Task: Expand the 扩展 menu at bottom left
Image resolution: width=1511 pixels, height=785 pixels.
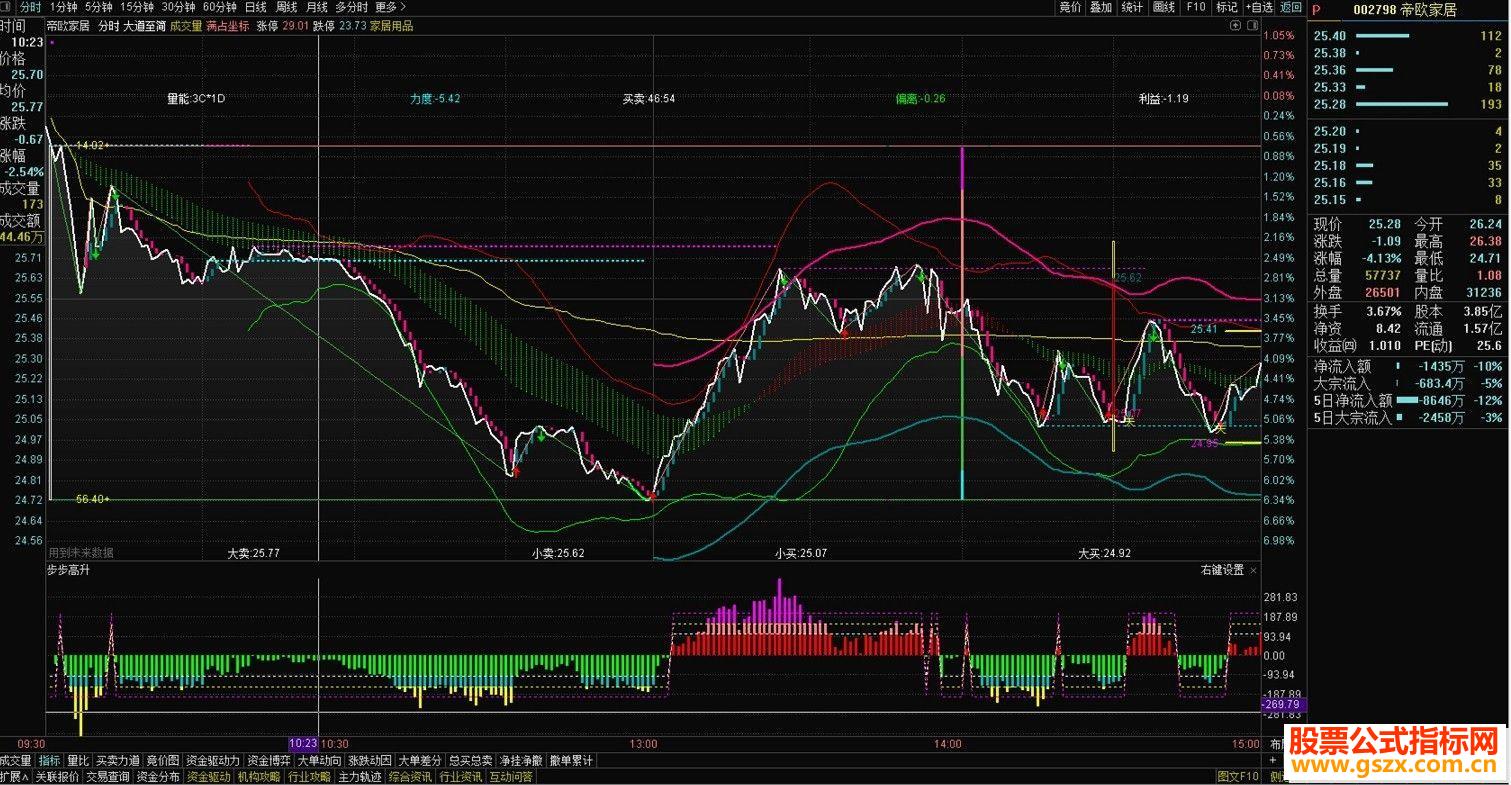Action: click(x=14, y=776)
